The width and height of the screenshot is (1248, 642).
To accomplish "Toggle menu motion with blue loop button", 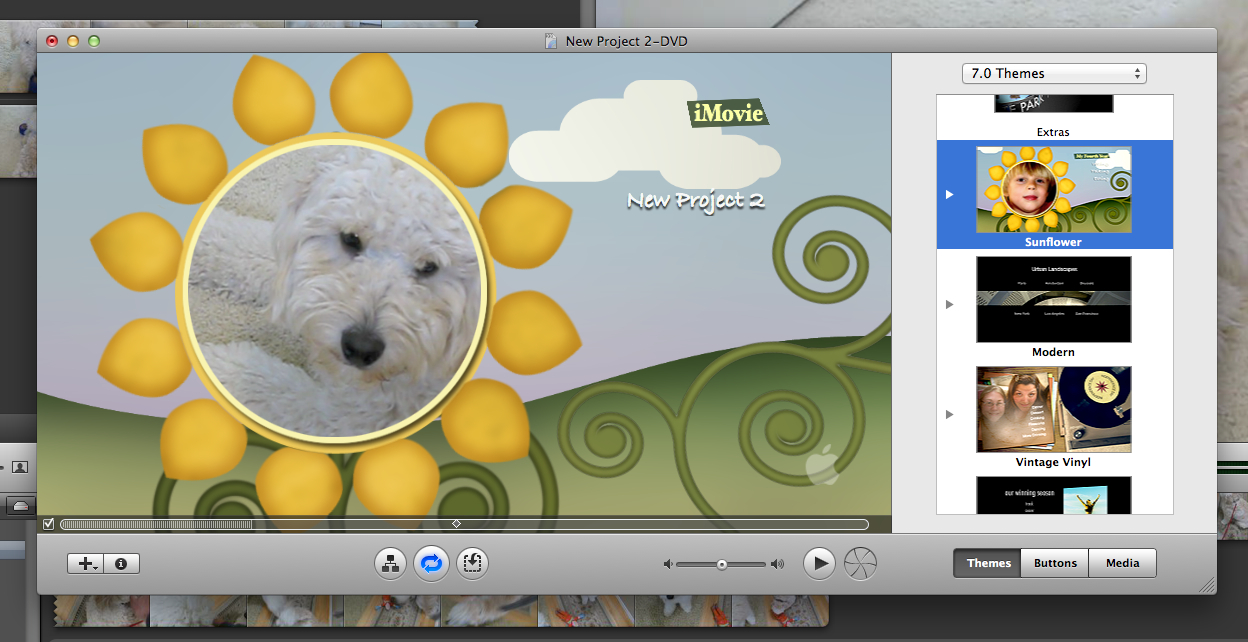I will [x=431, y=564].
